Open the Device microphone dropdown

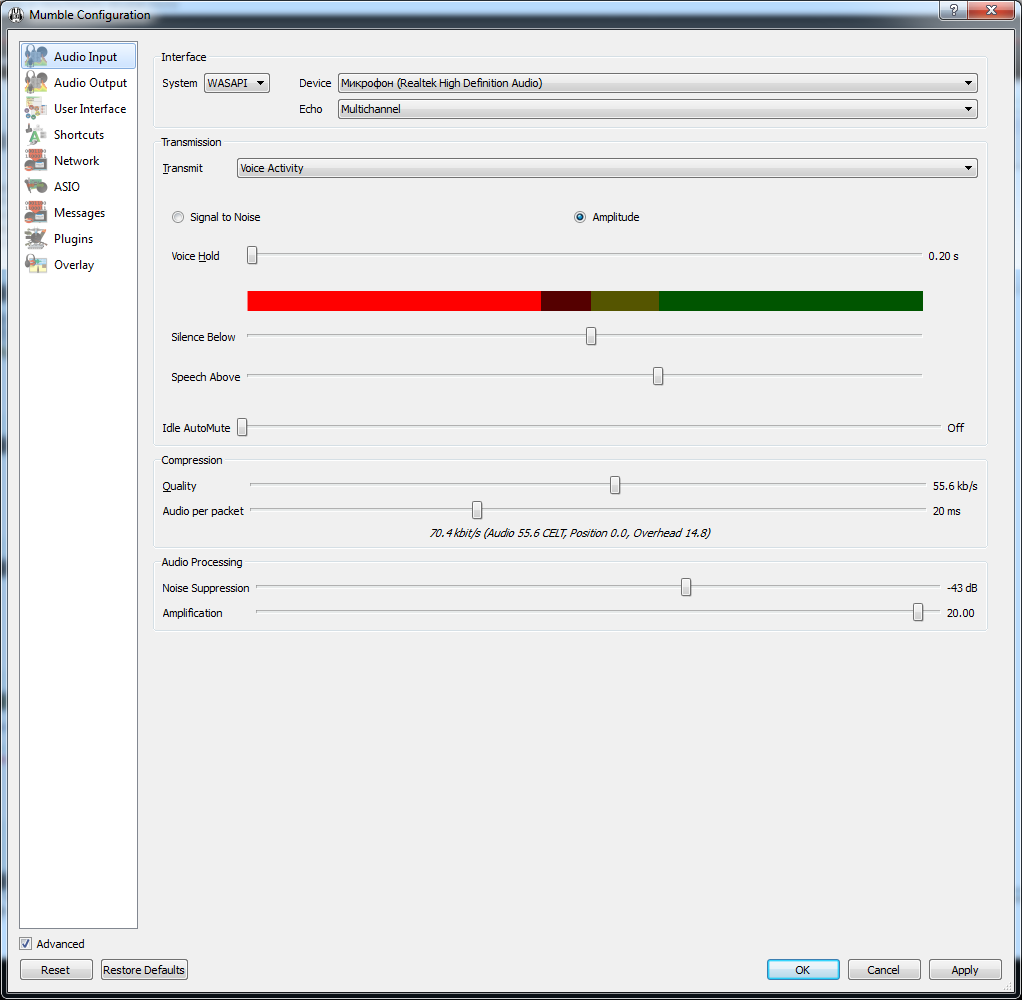click(x=657, y=83)
